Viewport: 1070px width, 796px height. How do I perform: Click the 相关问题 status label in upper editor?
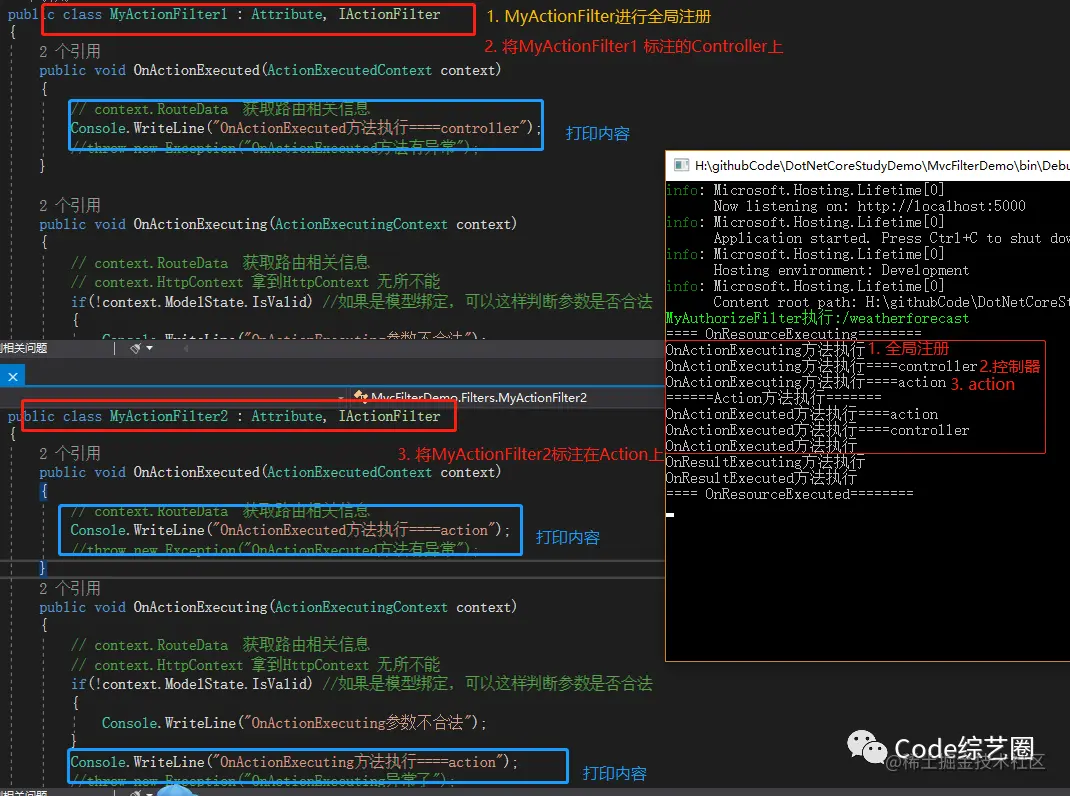coord(24,348)
